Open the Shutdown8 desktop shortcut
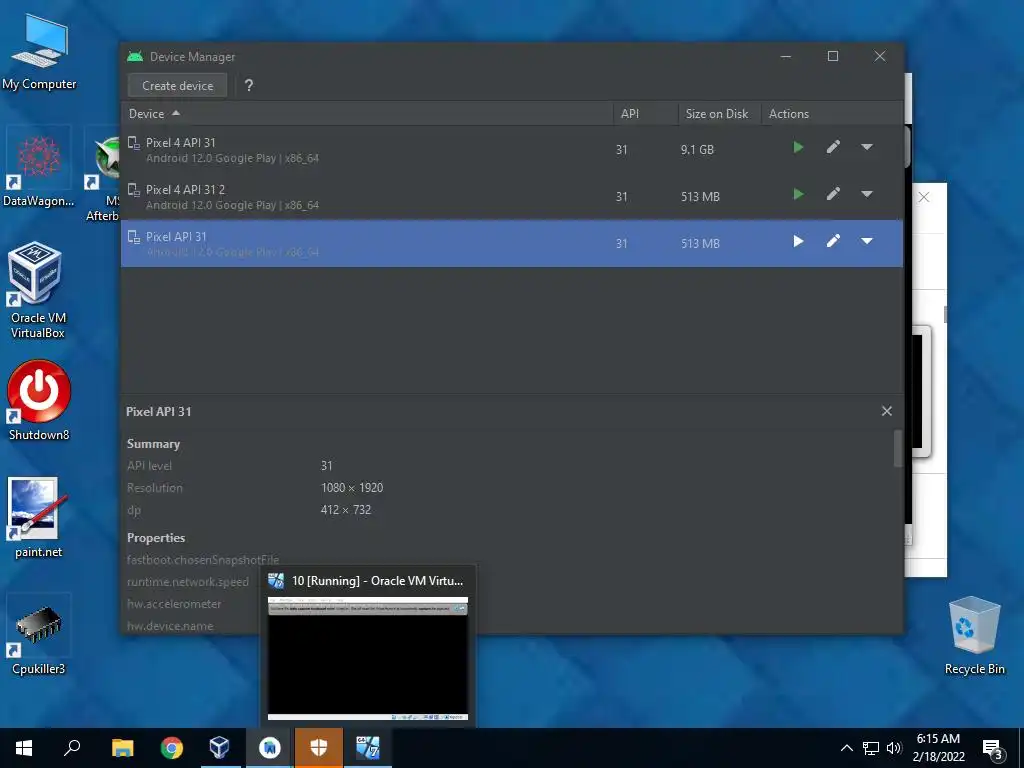 39,400
